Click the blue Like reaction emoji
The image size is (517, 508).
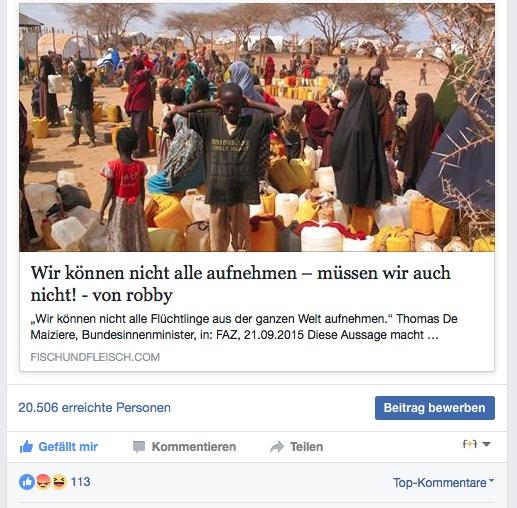pos(27,482)
